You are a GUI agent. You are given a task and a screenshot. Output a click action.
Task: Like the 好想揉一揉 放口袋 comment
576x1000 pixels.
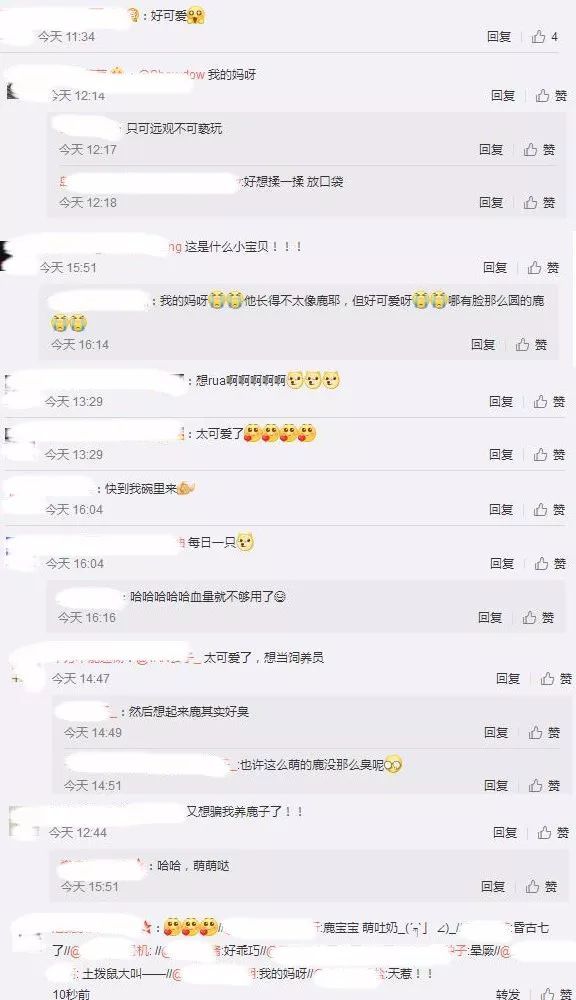pos(540,202)
